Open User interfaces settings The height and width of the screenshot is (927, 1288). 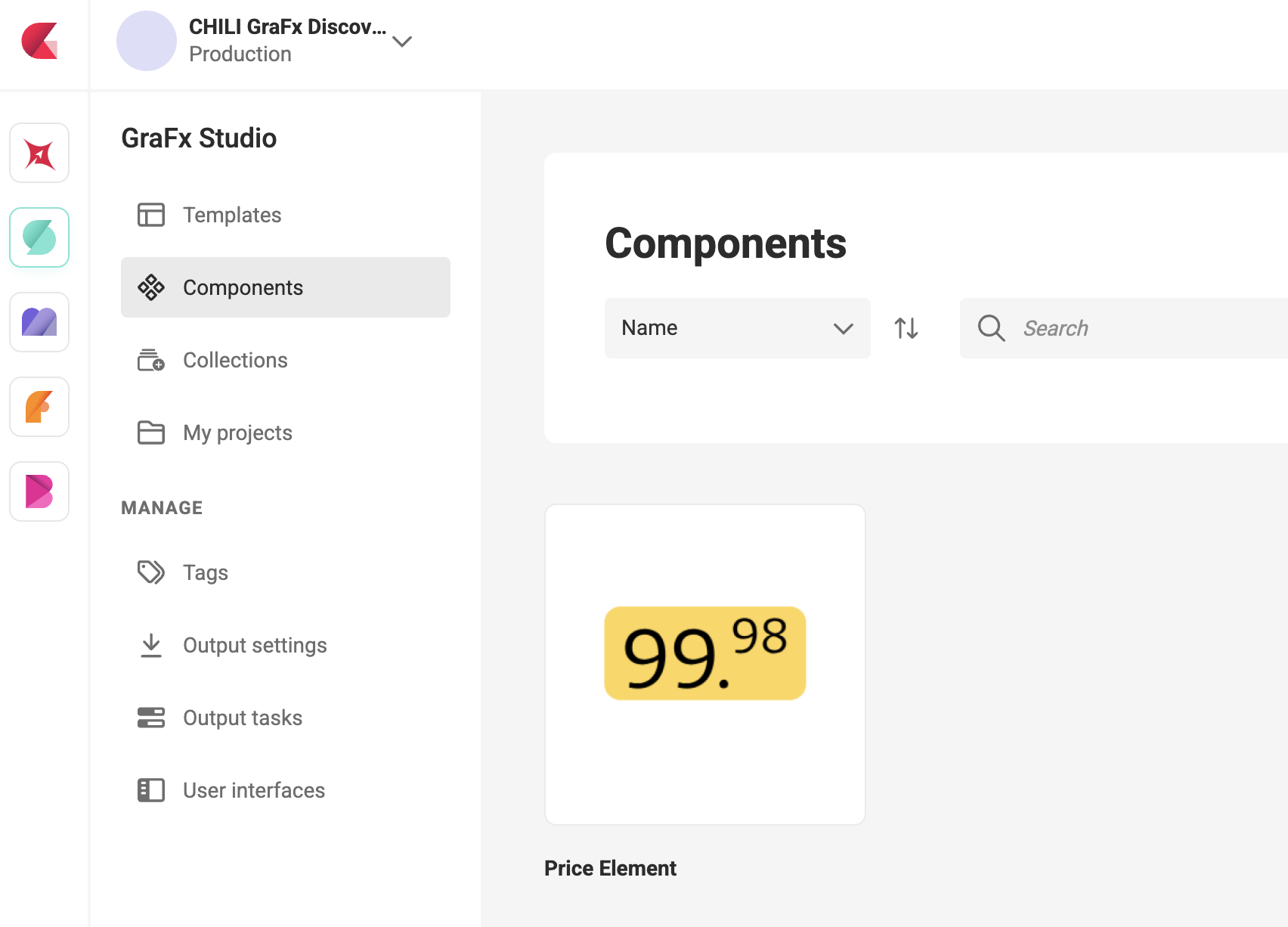click(x=253, y=790)
